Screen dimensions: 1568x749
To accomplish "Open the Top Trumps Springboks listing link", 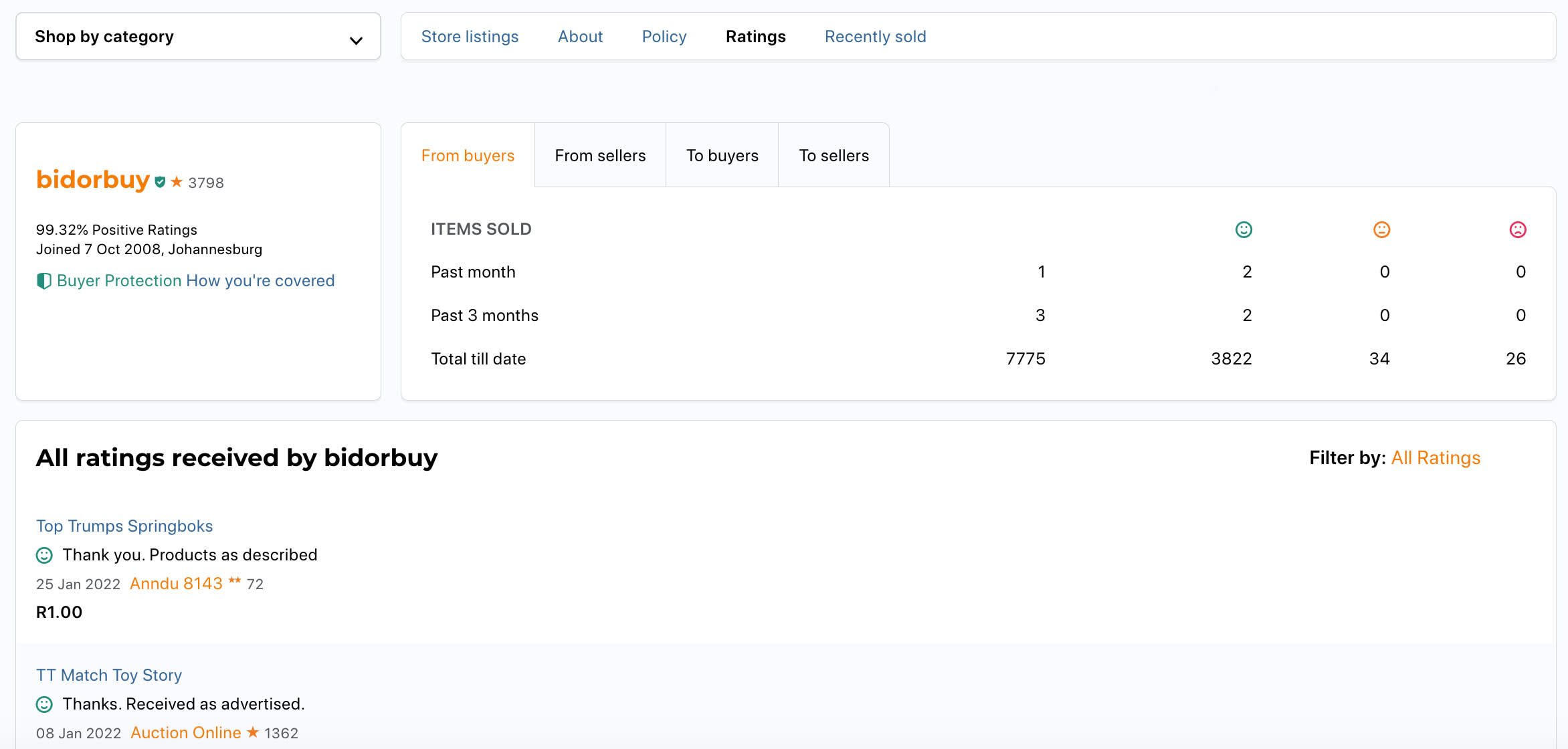I will (x=124, y=526).
